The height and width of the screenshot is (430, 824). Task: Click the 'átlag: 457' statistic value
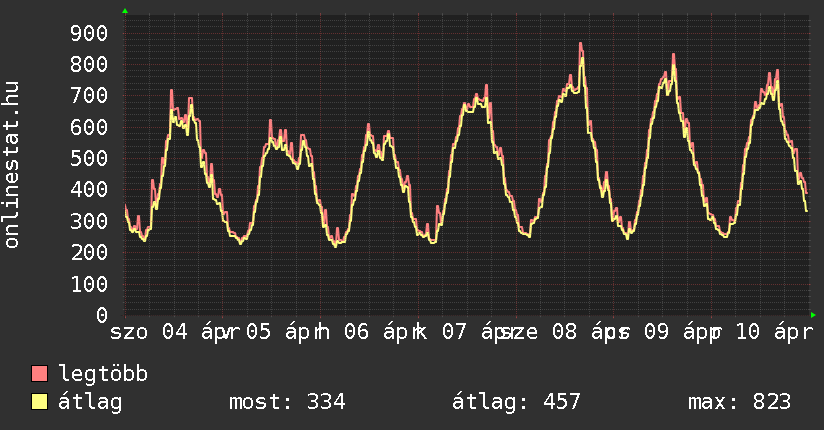516,402
